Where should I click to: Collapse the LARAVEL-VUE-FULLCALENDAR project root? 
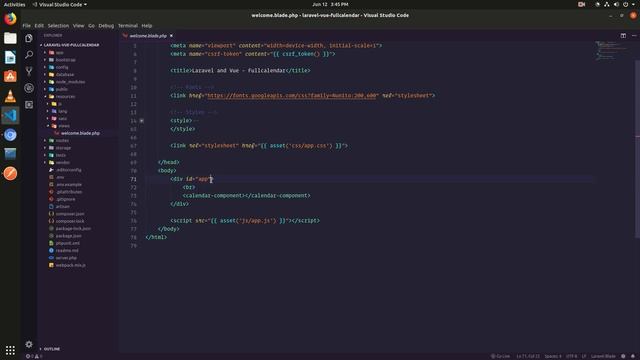click(x=71, y=45)
